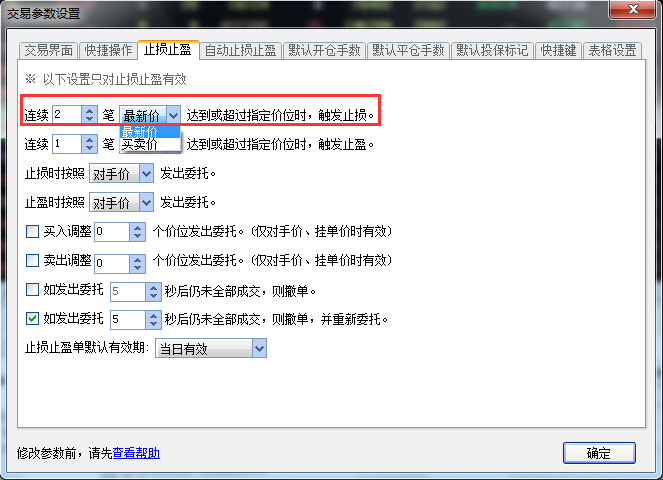The height and width of the screenshot is (480, 663).
Task: Open the 止损时按照 对手价 dropdown
Action: tap(146, 173)
